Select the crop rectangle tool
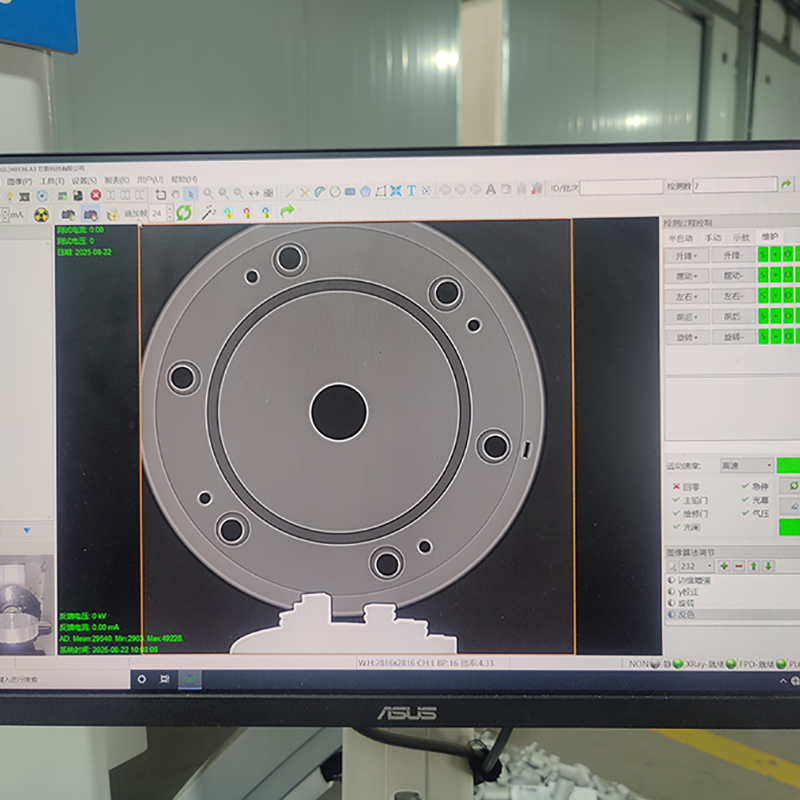The width and height of the screenshot is (800, 800). click(x=161, y=194)
